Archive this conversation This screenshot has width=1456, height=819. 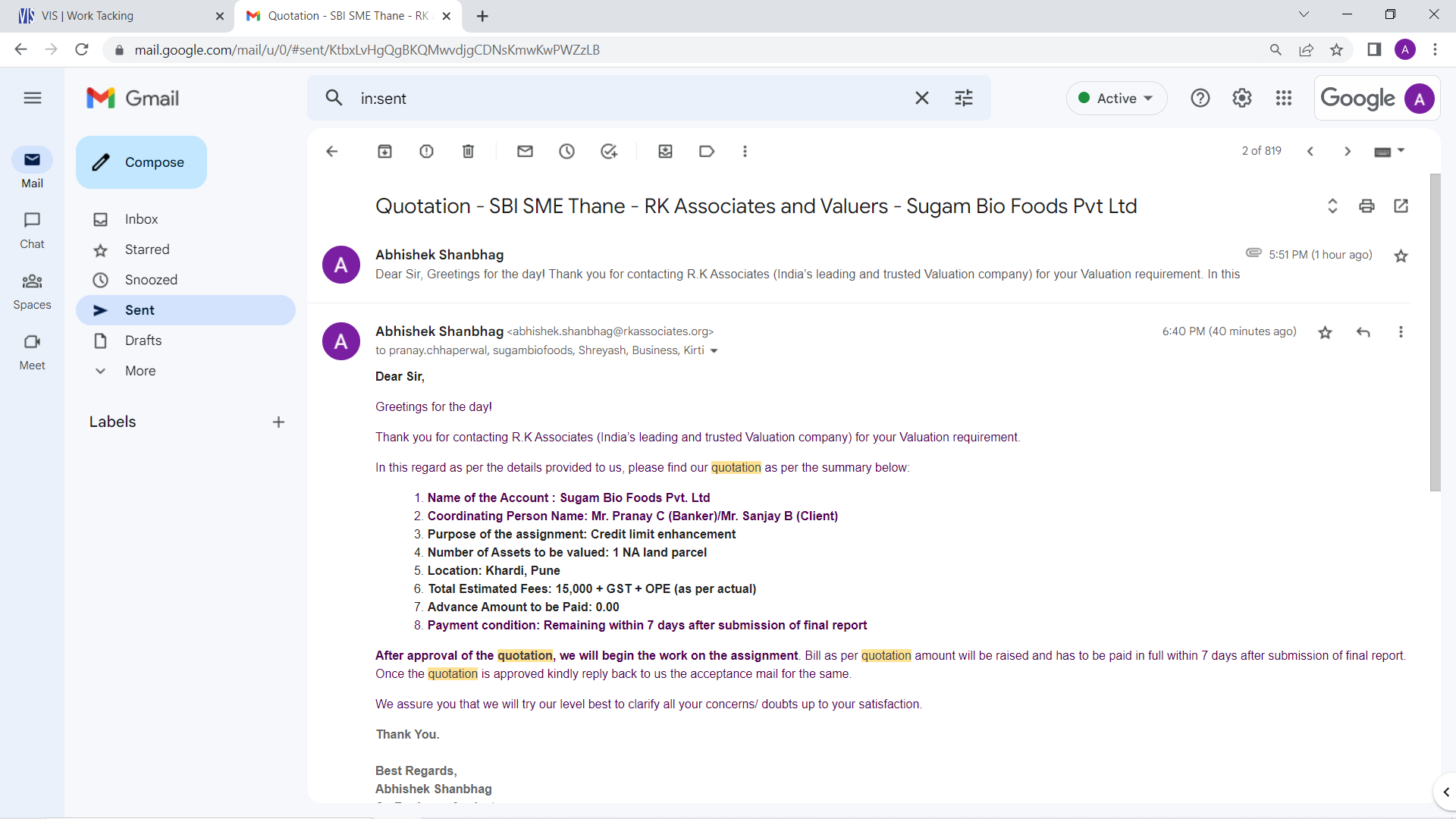coord(385,152)
